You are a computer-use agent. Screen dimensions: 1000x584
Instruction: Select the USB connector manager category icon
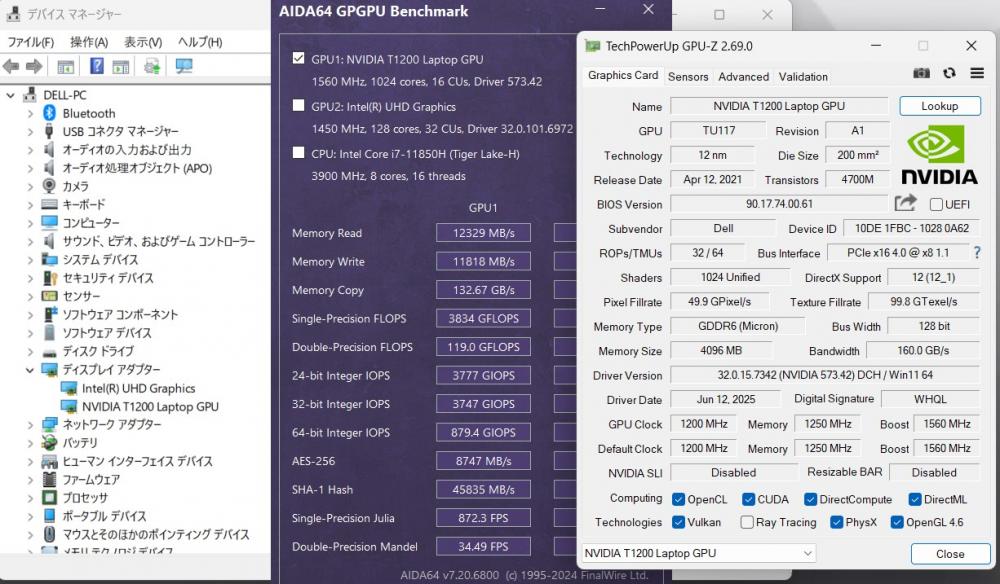(49, 131)
